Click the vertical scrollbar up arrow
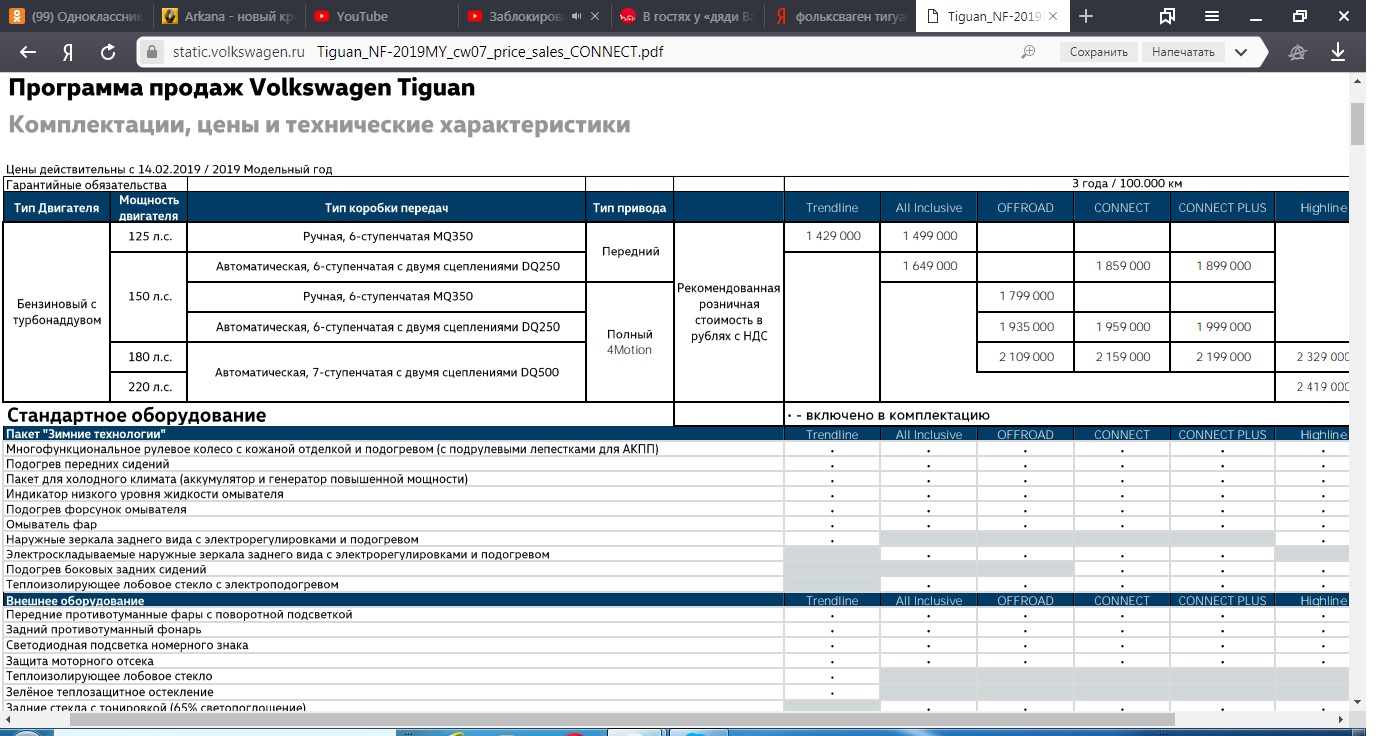The width and height of the screenshot is (1376, 736). pos(1358,84)
